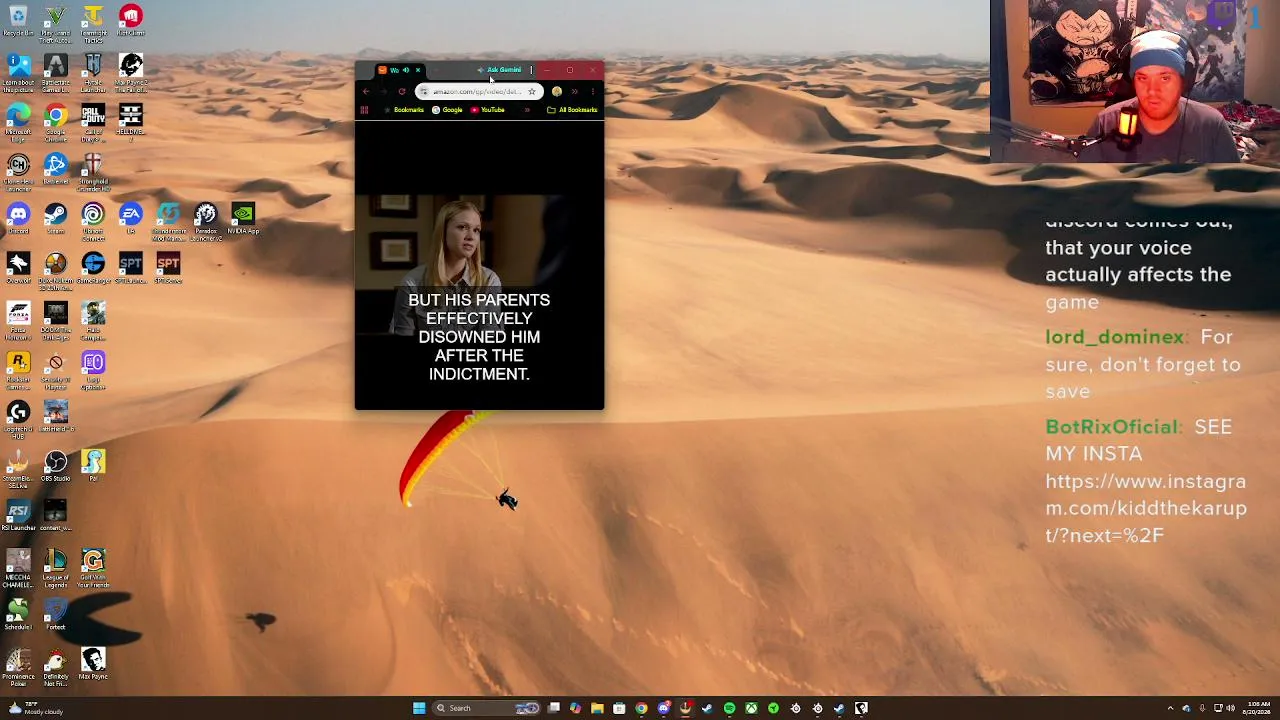1280x720 pixels.
Task: Expand the hidden toolbar items chevron
Action: [574, 91]
